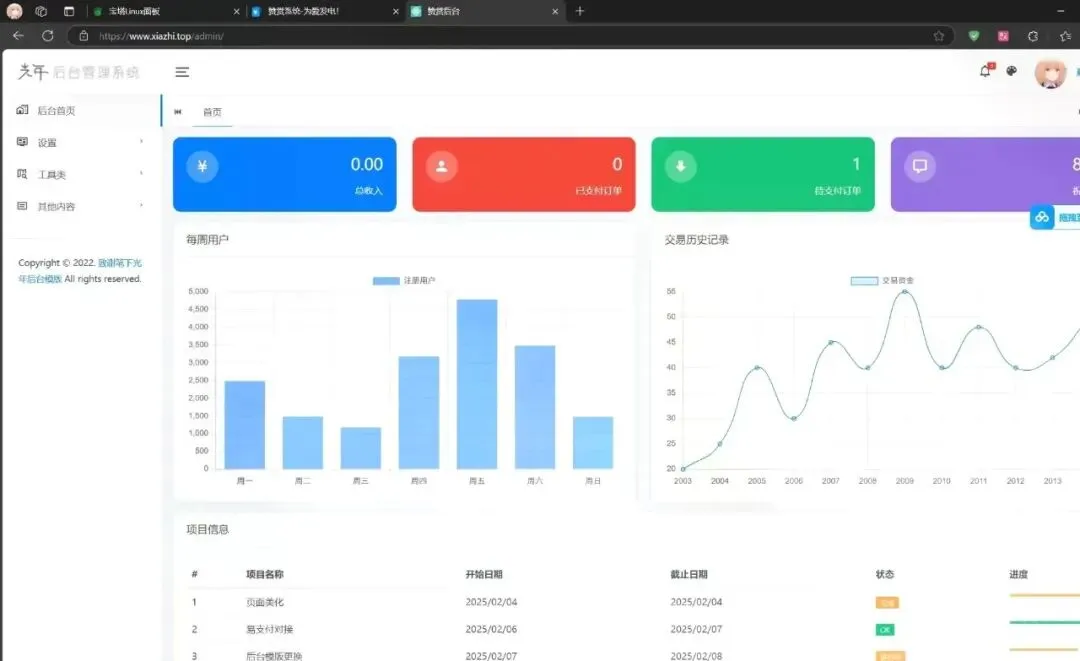This screenshot has width=1080, height=661.
Task: Open the browser workspaces cube icon
Action: [41, 11]
